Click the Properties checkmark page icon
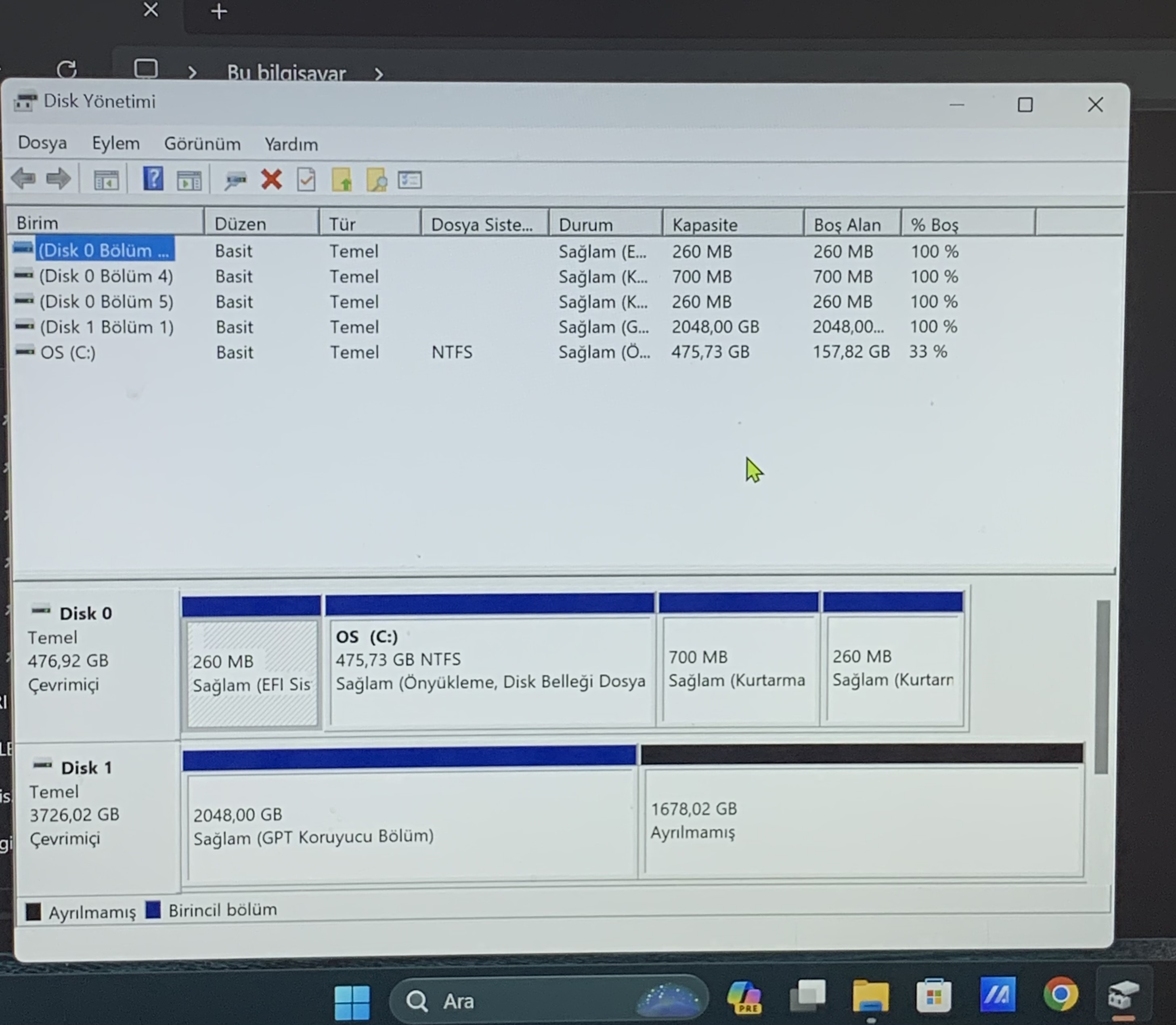The height and width of the screenshot is (1025, 1176). [x=306, y=180]
